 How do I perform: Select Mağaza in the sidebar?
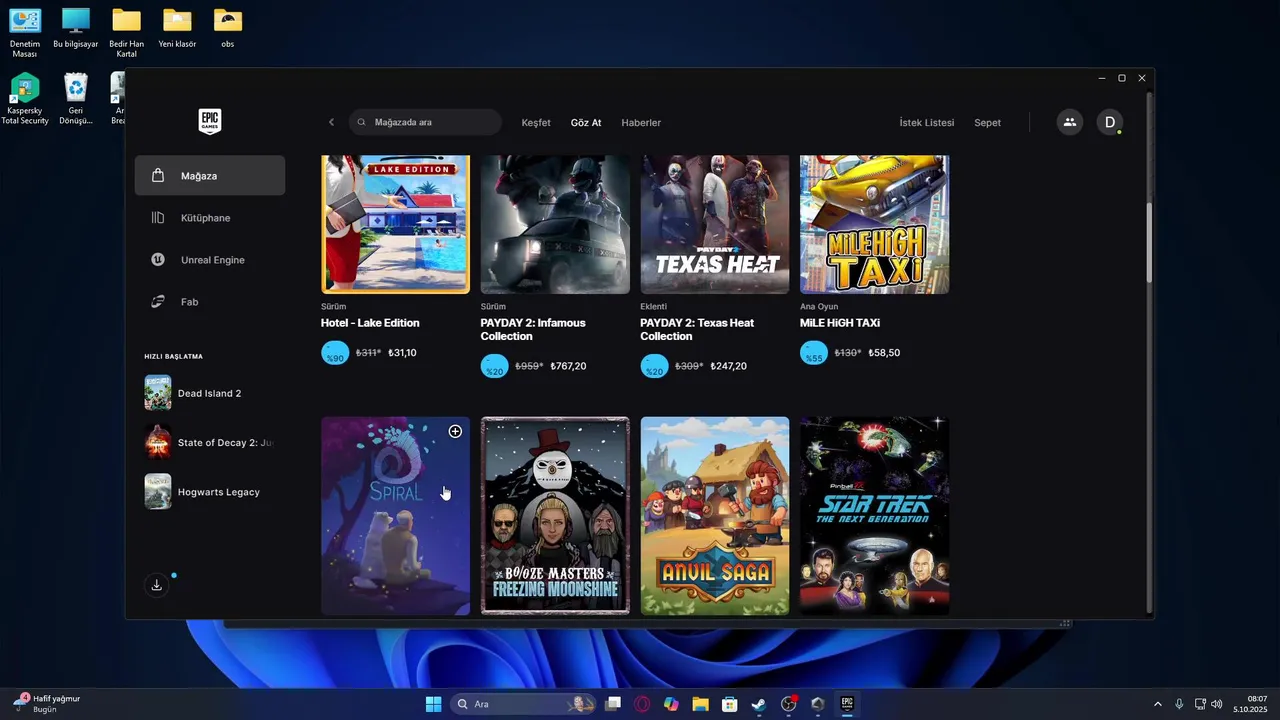click(210, 175)
